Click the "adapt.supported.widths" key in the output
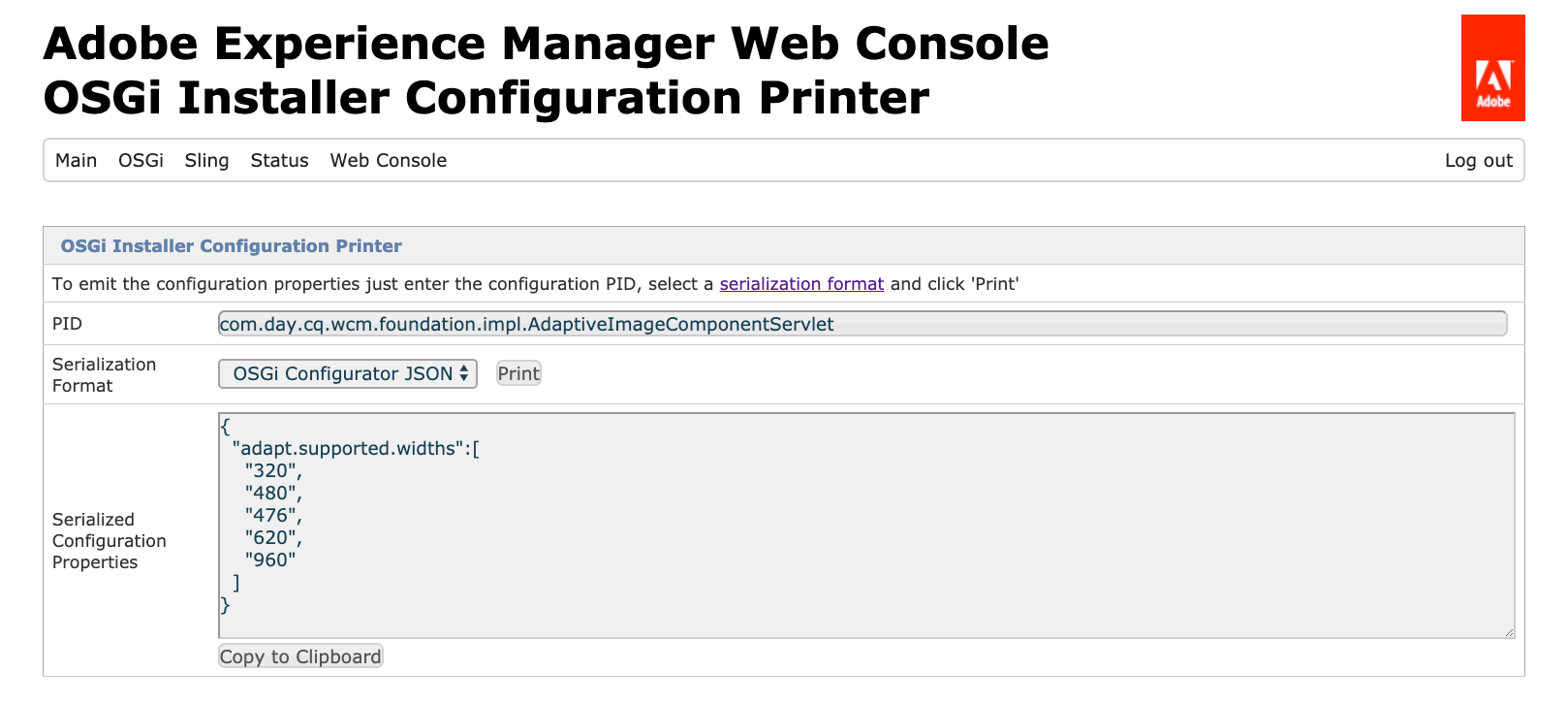 348,449
